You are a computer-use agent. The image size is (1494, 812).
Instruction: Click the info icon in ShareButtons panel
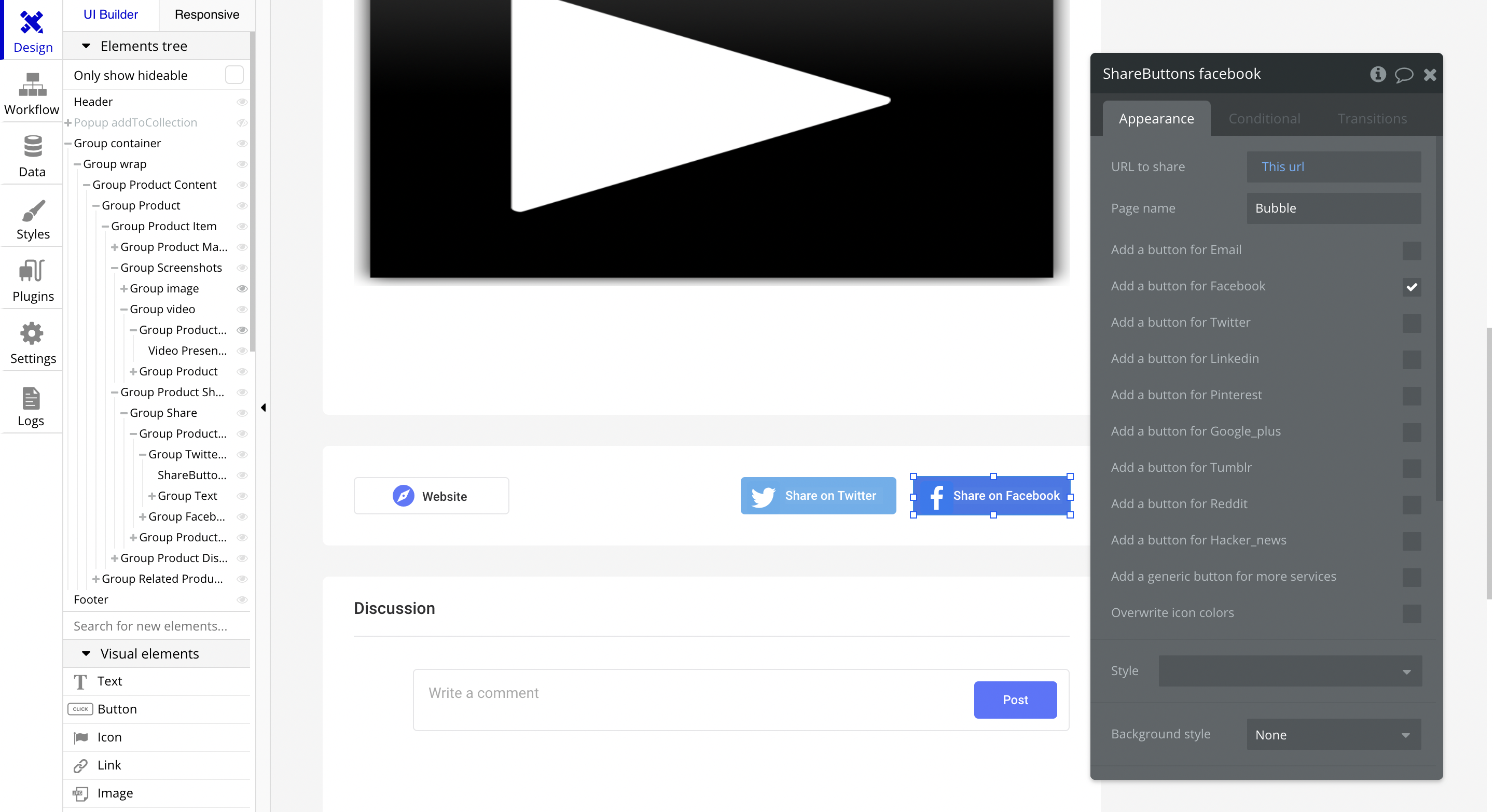1378,74
